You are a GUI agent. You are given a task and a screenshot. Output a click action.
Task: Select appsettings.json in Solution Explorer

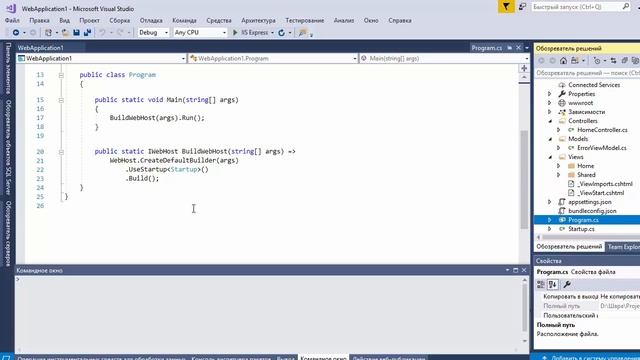point(589,202)
